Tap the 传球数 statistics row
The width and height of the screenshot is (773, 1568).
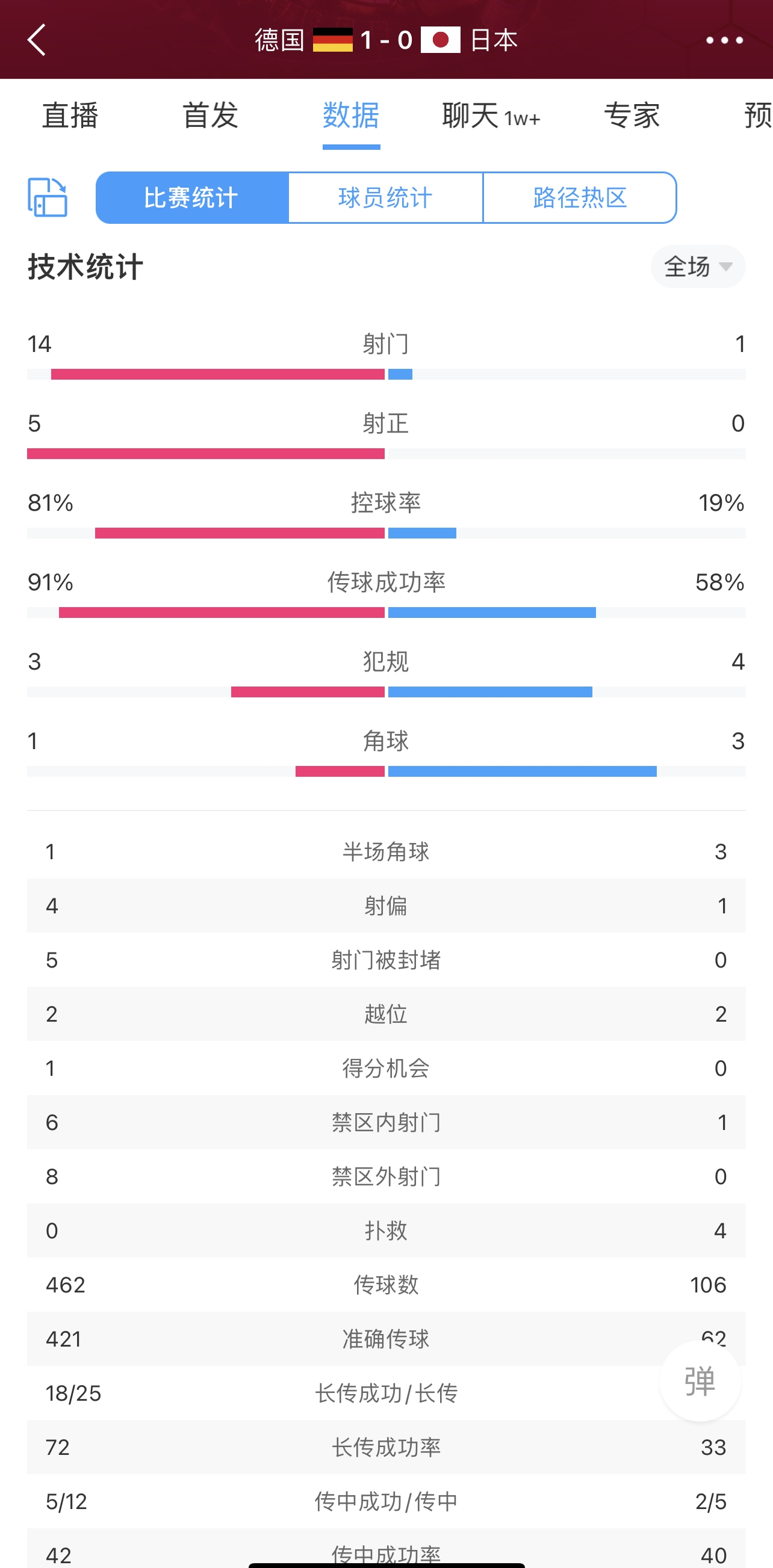coord(386,1285)
